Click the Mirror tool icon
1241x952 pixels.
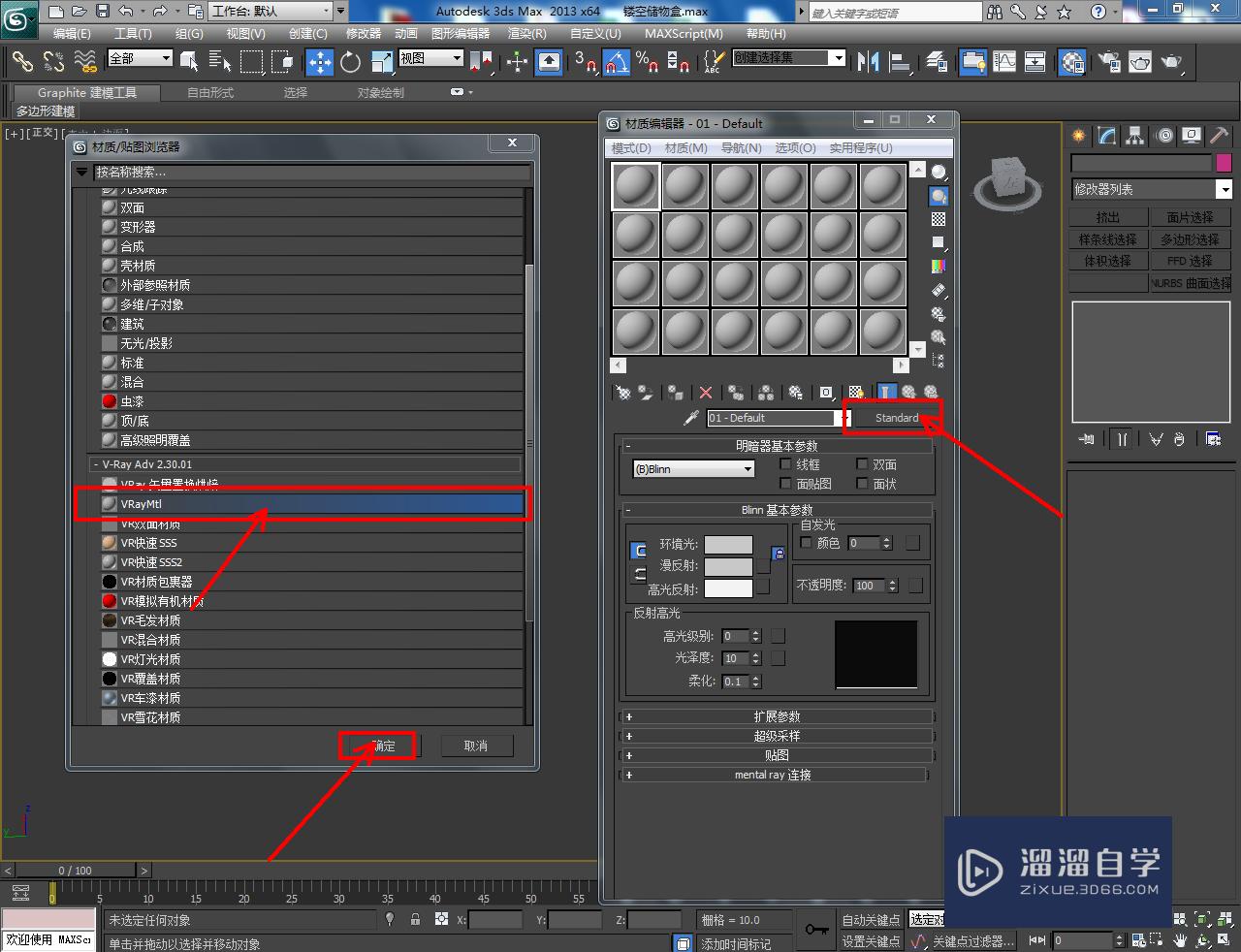click(869, 62)
